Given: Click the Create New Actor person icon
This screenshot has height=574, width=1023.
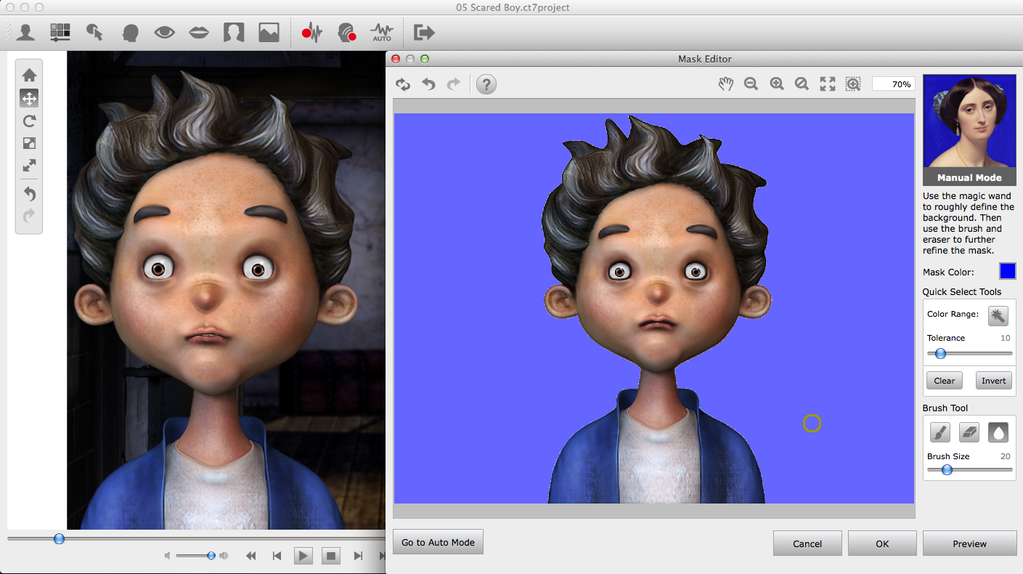Looking at the screenshot, I should [x=26, y=32].
